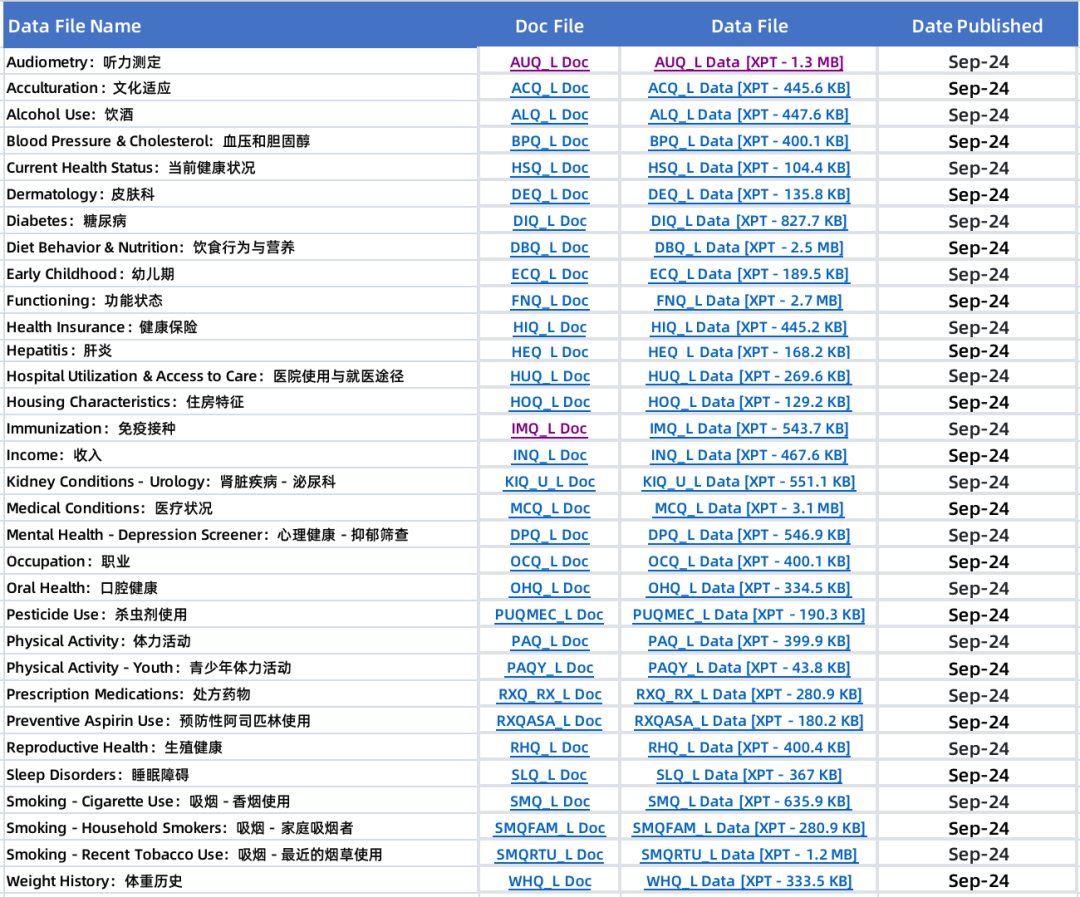Open PUQMEC_L Doc for Pesticide Use
1080x897 pixels.
[x=549, y=615]
